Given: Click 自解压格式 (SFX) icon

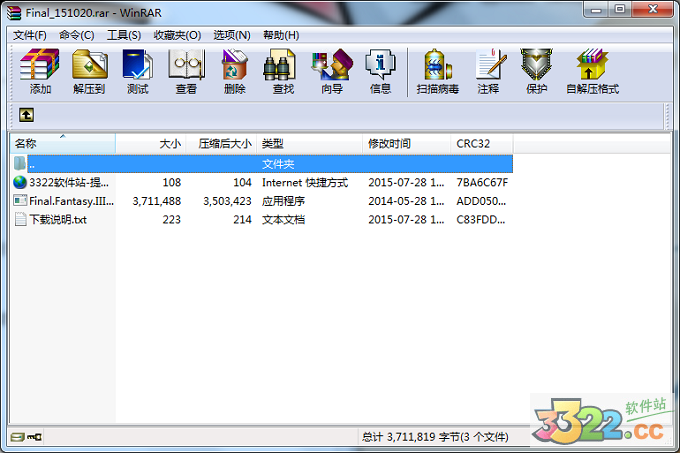Looking at the screenshot, I should click(593, 71).
